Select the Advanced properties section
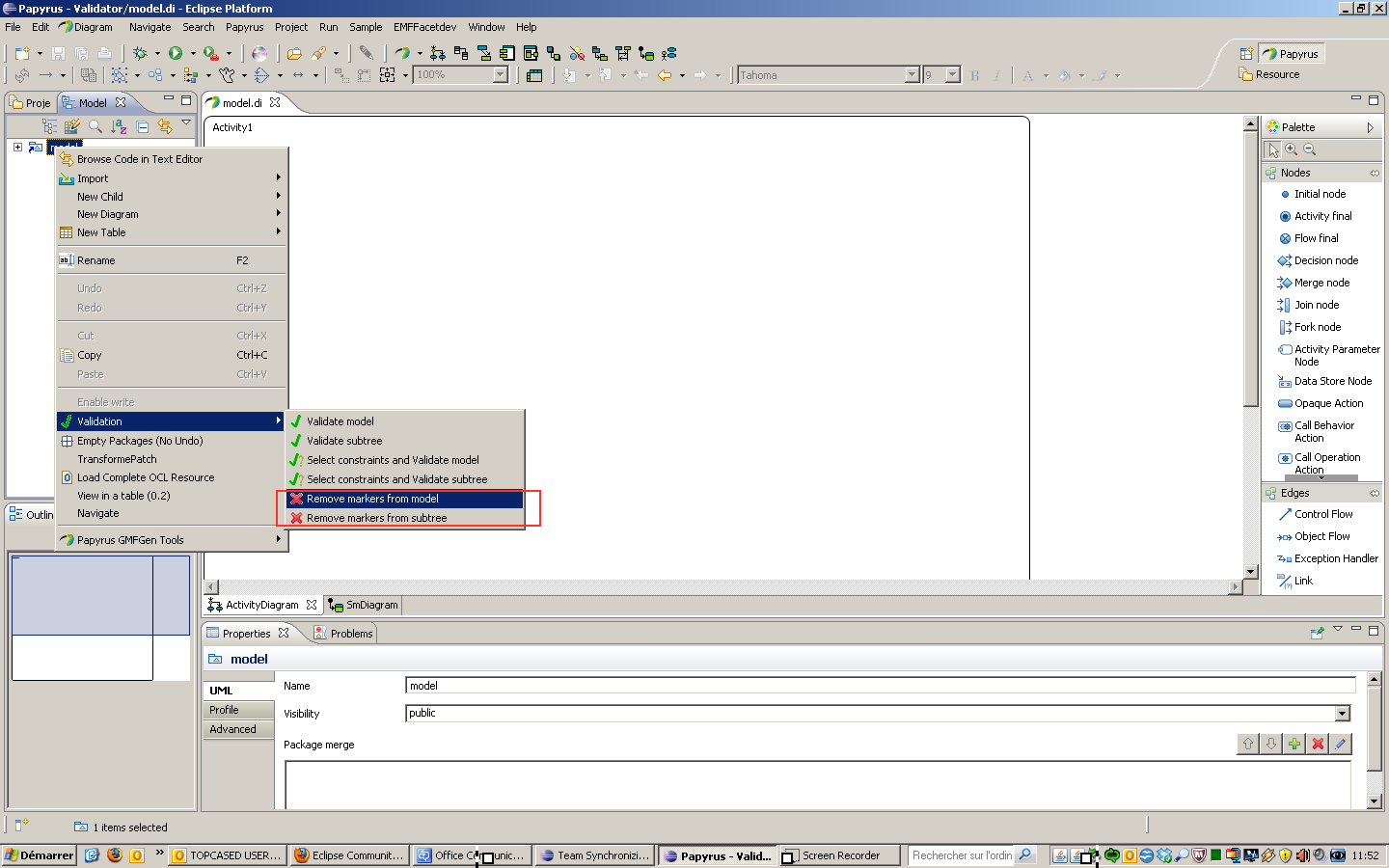1389x868 pixels. coord(238,729)
